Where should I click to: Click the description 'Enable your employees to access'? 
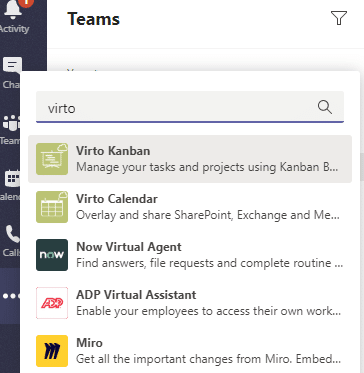tap(209, 311)
